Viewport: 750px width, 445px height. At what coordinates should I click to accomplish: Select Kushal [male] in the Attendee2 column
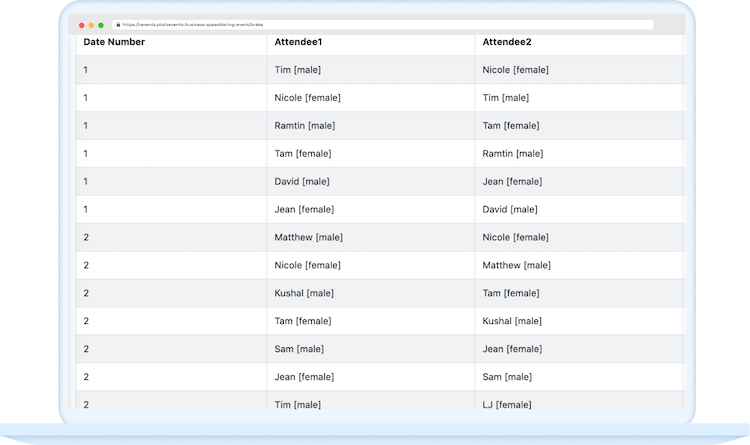(512, 321)
